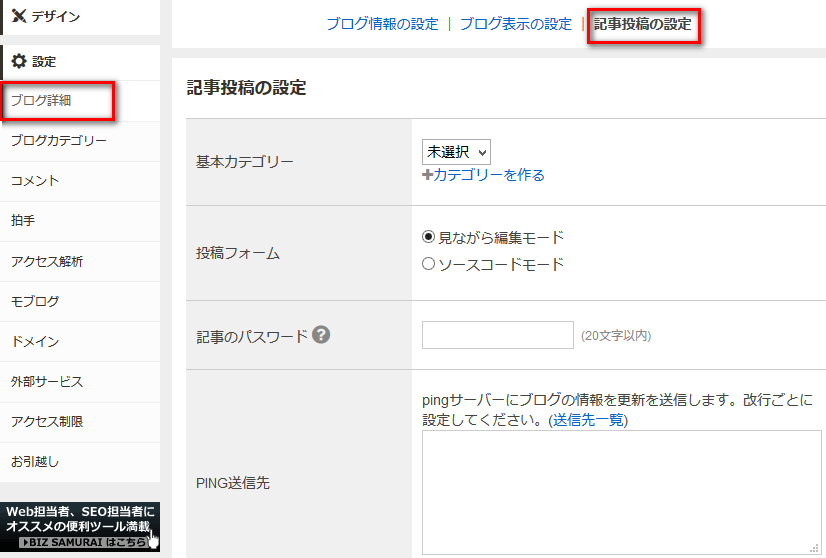The width and height of the screenshot is (826, 558).
Task: Click the textarea resize handle in PING送信先
Action: (814, 548)
